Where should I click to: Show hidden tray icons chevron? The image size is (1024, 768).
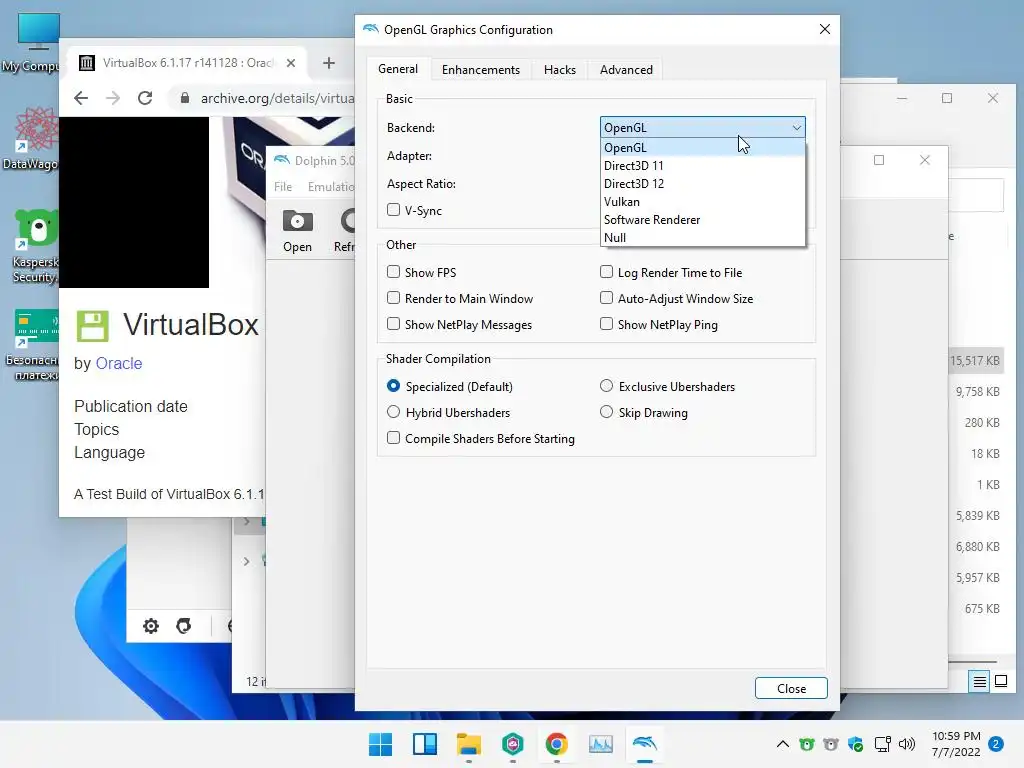point(782,744)
